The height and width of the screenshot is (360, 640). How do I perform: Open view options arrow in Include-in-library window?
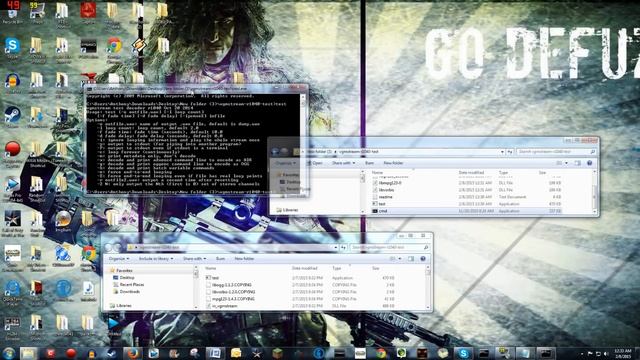click(400, 259)
